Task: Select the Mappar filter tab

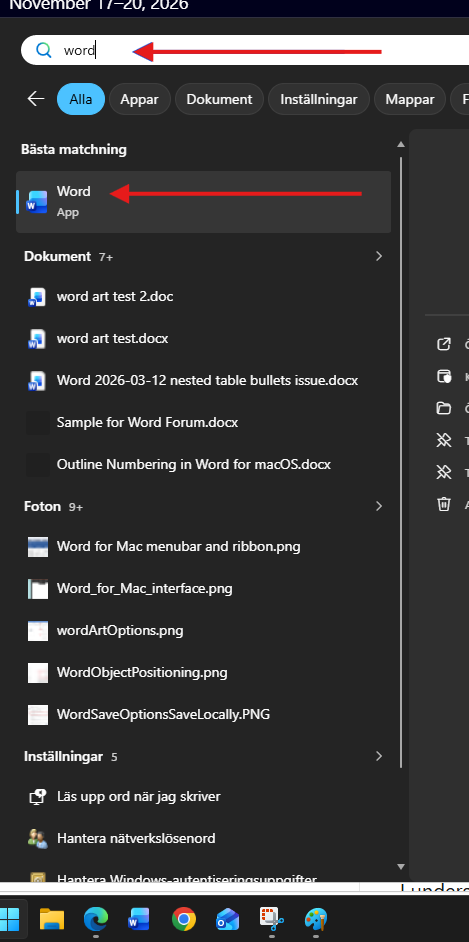Action: click(410, 99)
